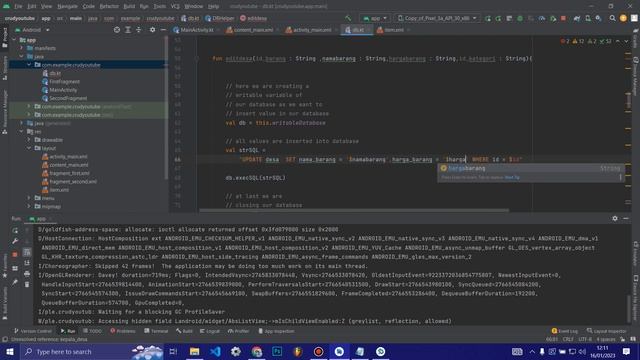Click the Debug app bug icon
The height and width of the screenshot is (360, 640).
pos(520,18)
